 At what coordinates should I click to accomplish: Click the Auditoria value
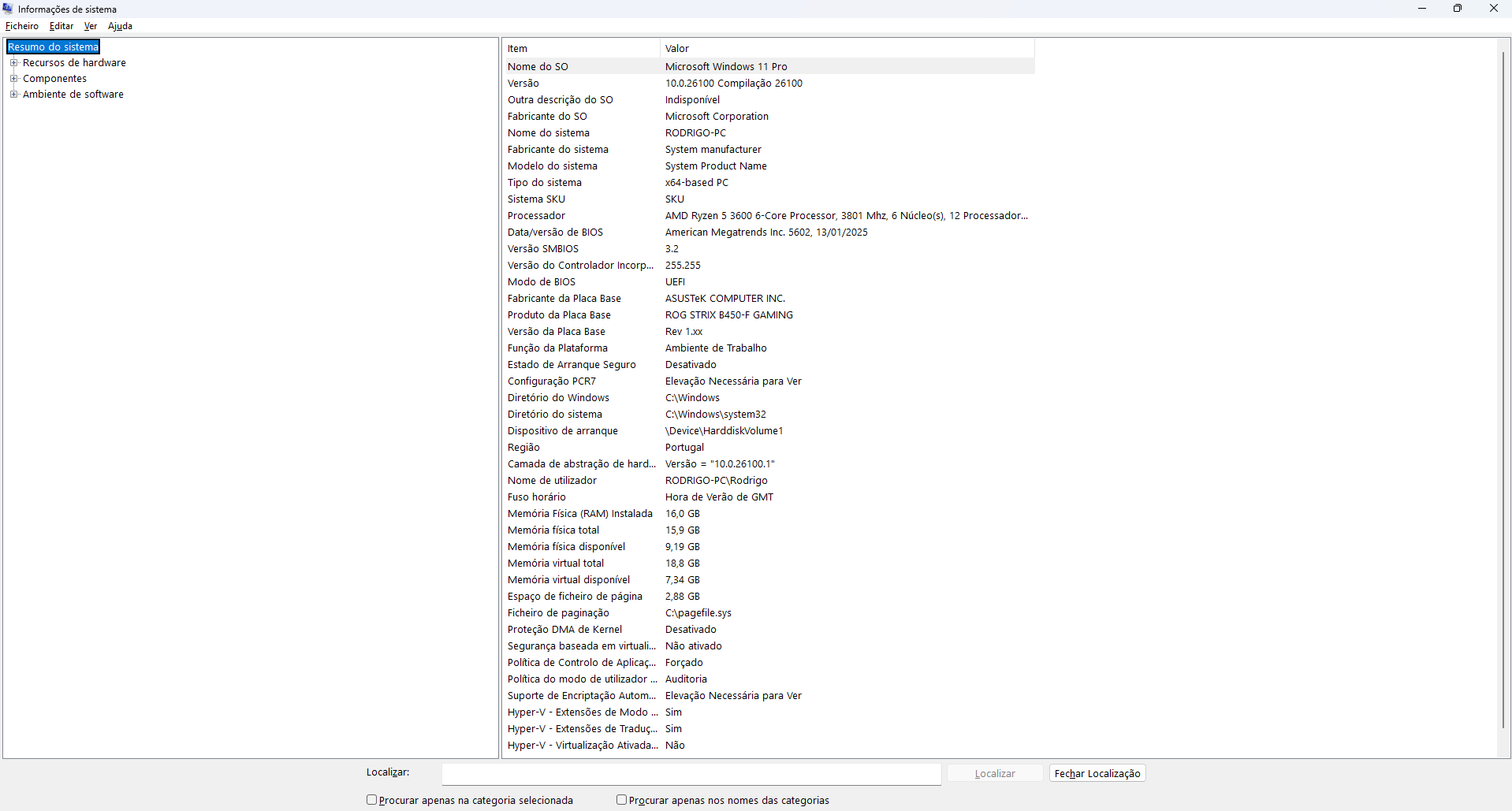[x=686, y=679]
